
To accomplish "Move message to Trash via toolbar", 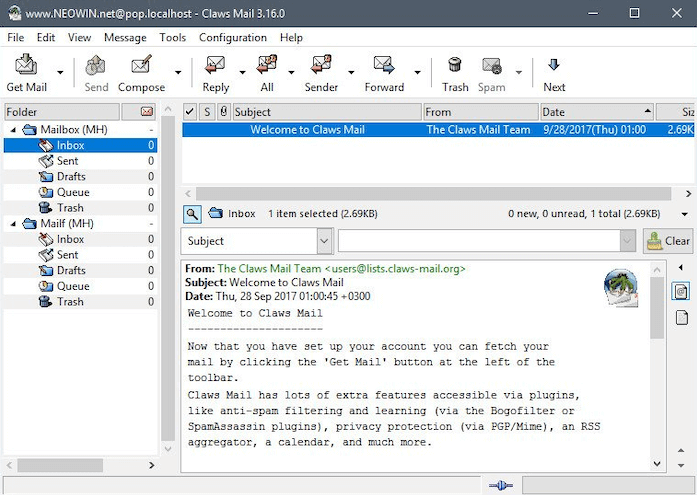I will [455, 66].
